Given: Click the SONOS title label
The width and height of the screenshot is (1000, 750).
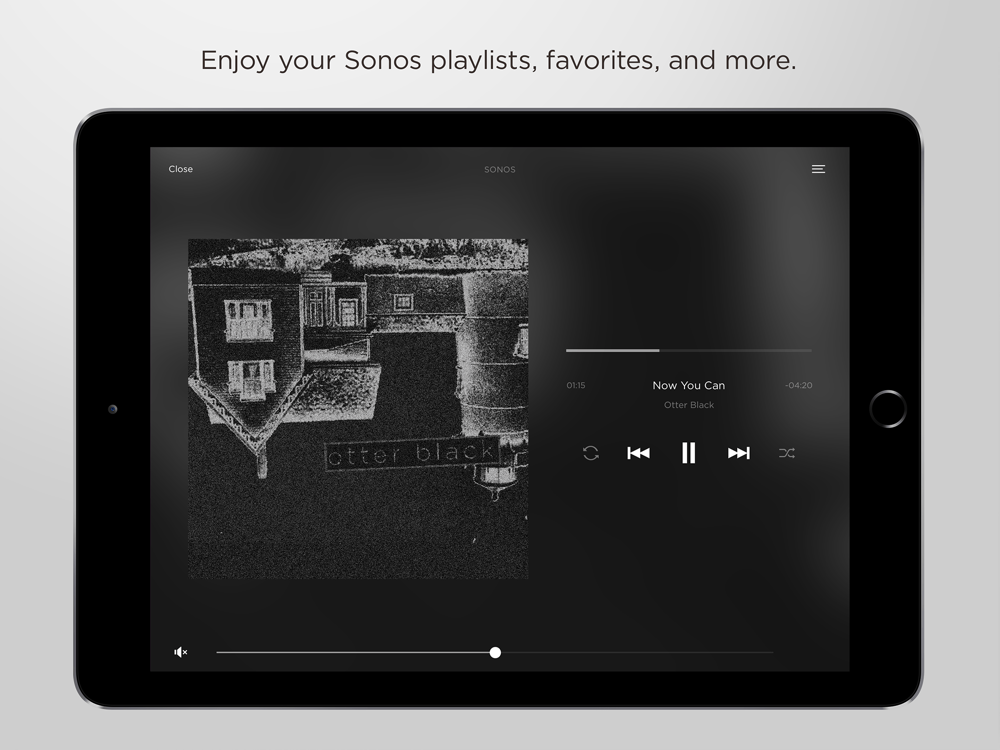Looking at the screenshot, I should coord(499,170).
